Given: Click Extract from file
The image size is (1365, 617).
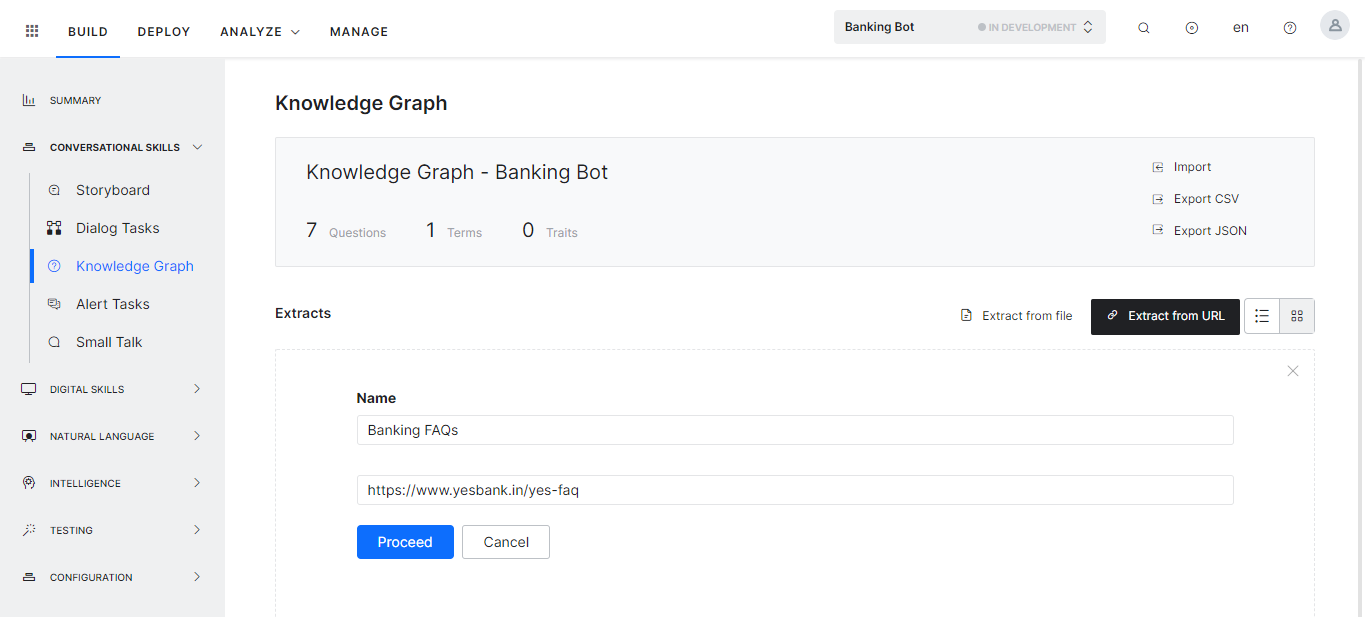Looking at the screenshot, I should click(1016, 315).
